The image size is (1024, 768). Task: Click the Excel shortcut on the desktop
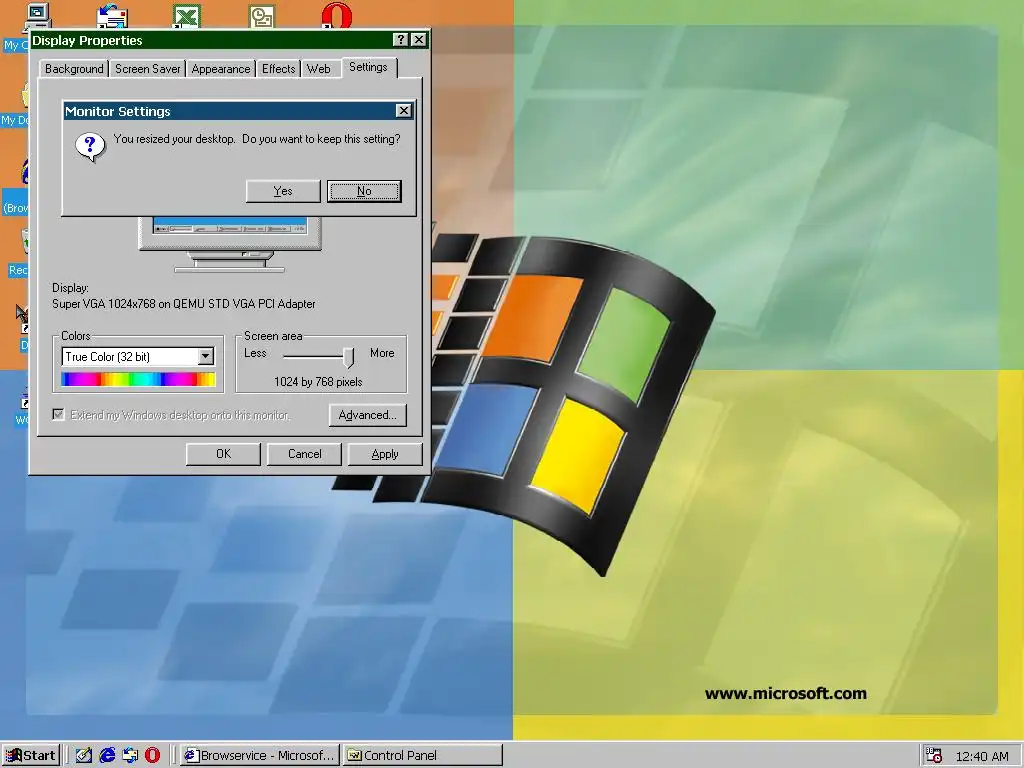[187, 16]
